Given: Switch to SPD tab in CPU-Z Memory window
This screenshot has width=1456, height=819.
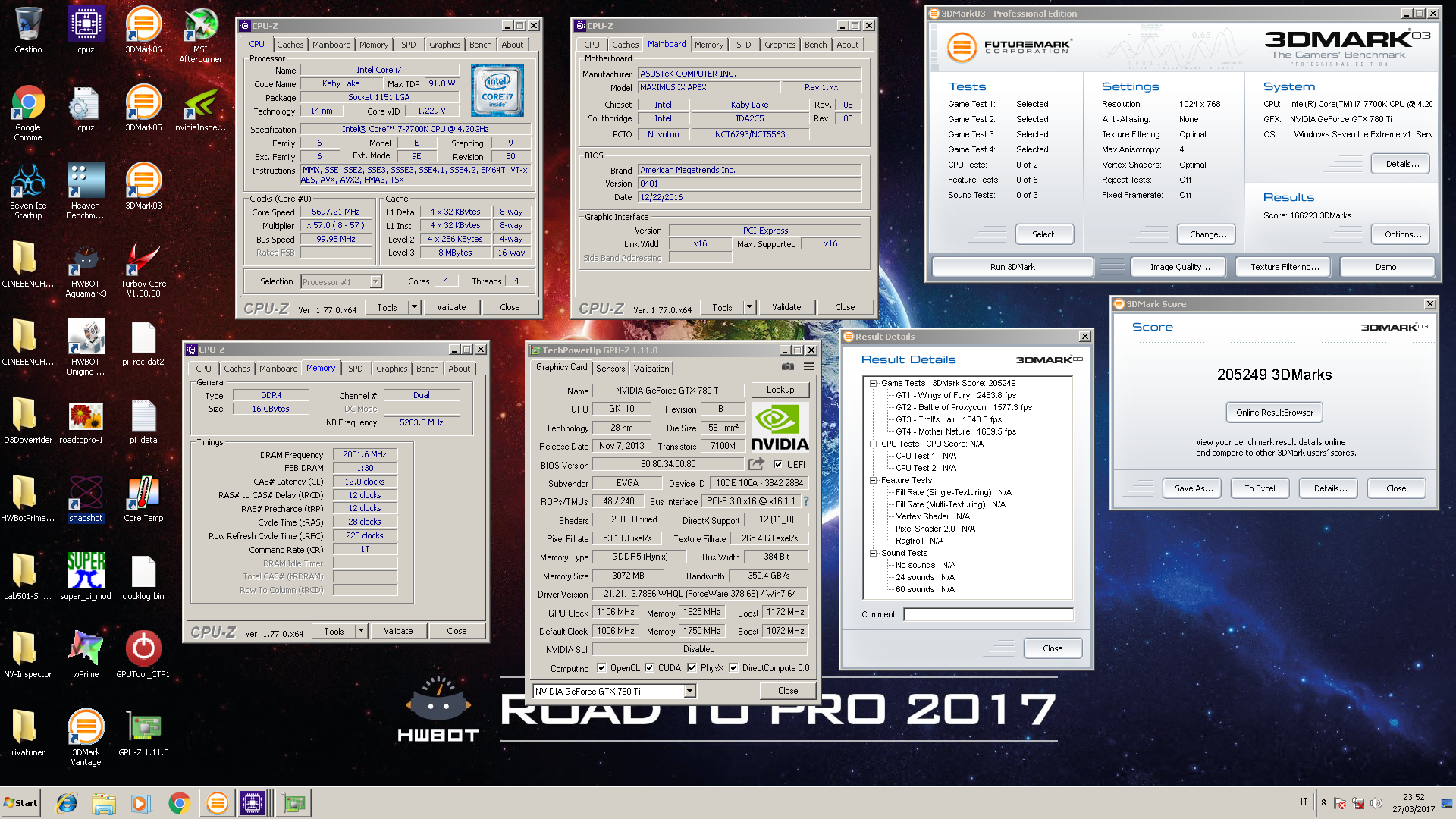Looking at the screenshot, I should pyautogui.click(x=356, y=369).
